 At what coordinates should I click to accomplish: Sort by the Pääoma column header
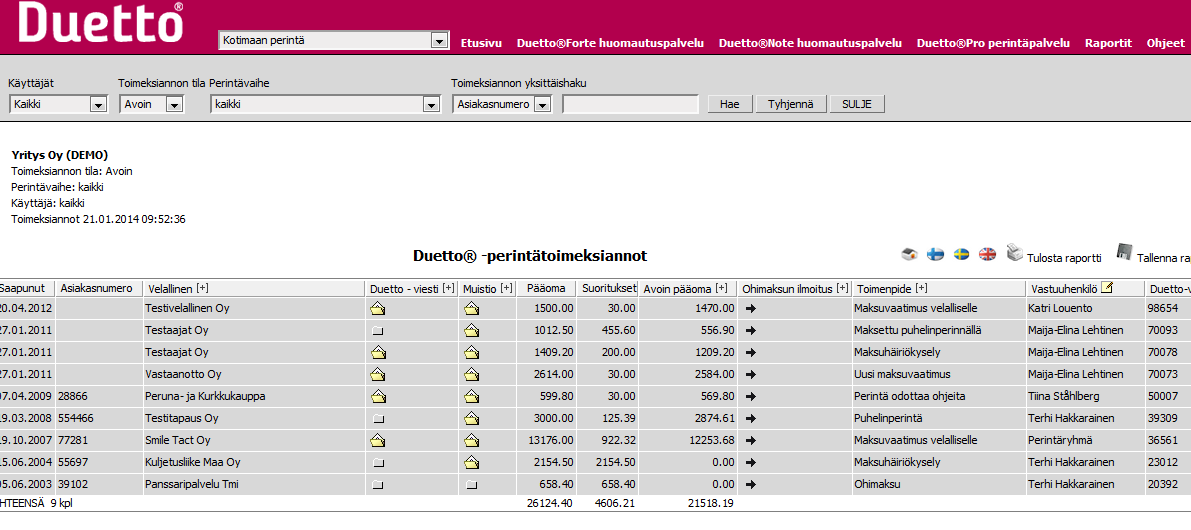(x=546, y=289)
